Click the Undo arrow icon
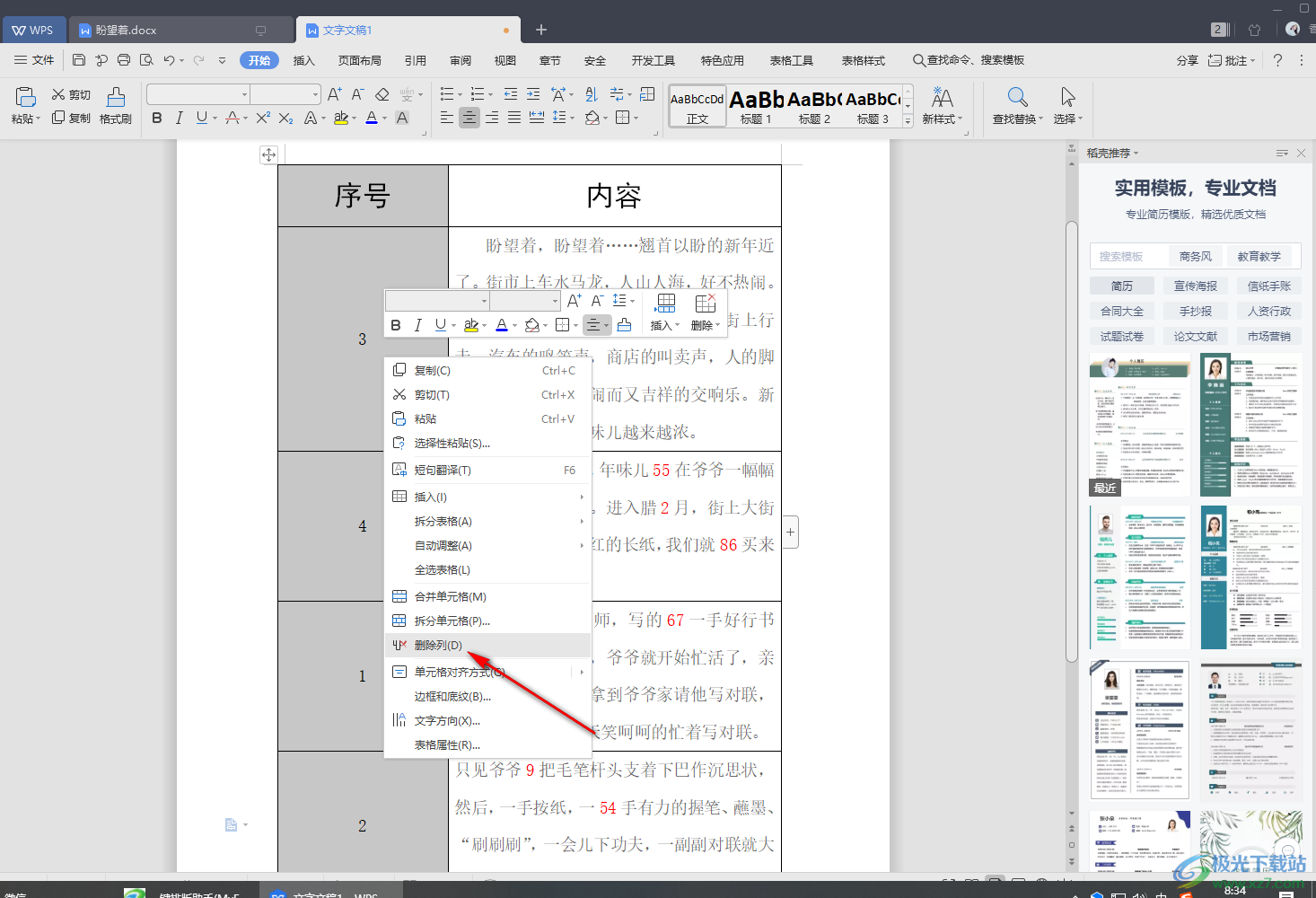The width and height of the screenshot is (1316, 898). pos(169,60)
